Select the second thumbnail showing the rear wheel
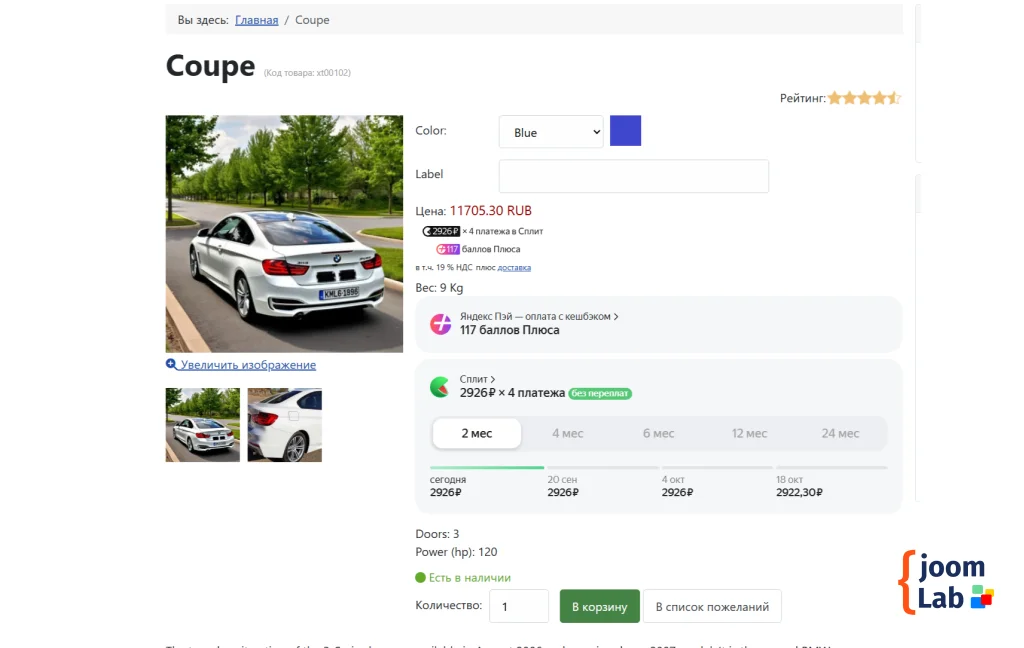The width and height of the screenshot is (1024, 648). pyautogui.click(x=285, y=425)
